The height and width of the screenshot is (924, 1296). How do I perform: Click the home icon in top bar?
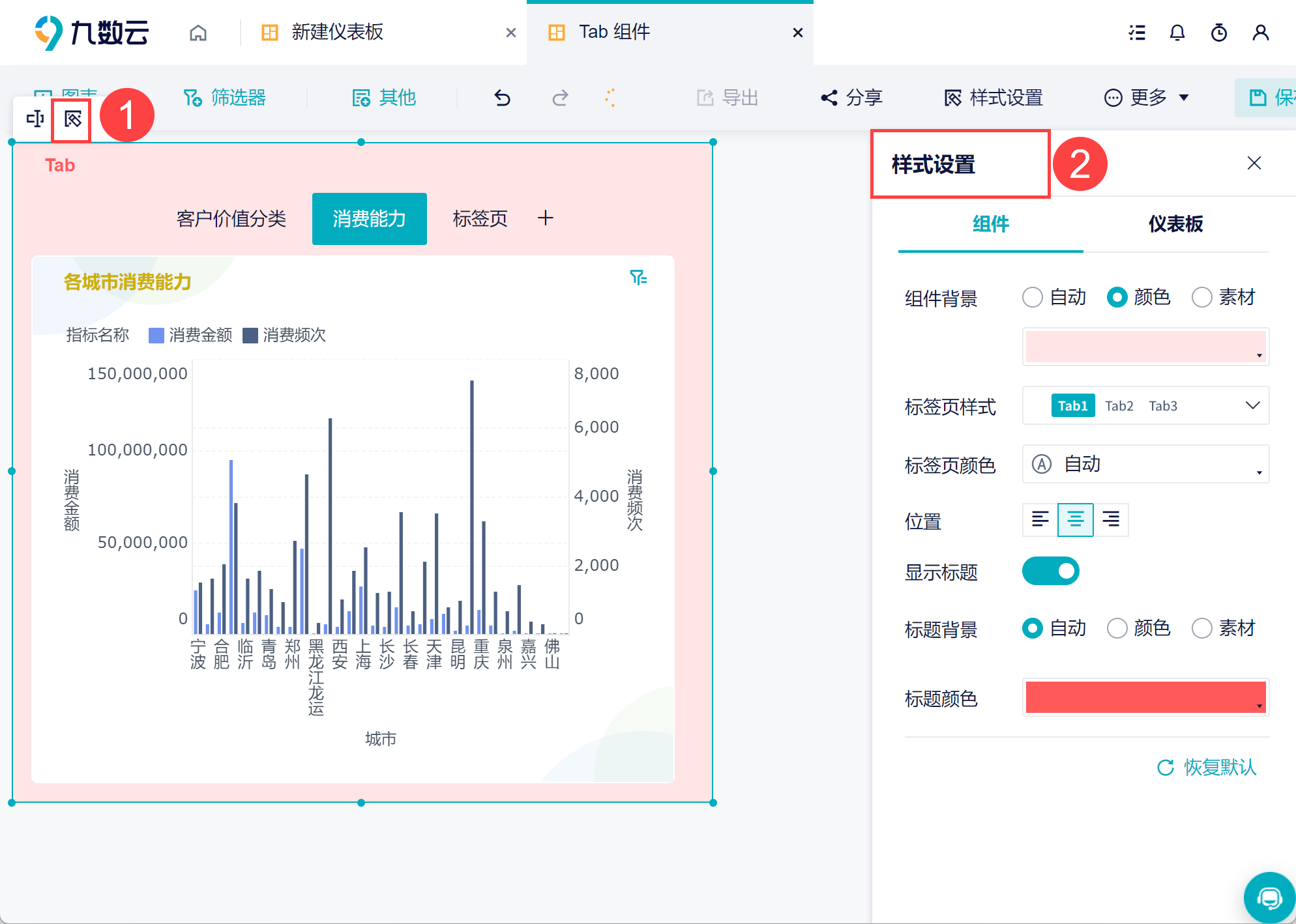coord(198,33)
